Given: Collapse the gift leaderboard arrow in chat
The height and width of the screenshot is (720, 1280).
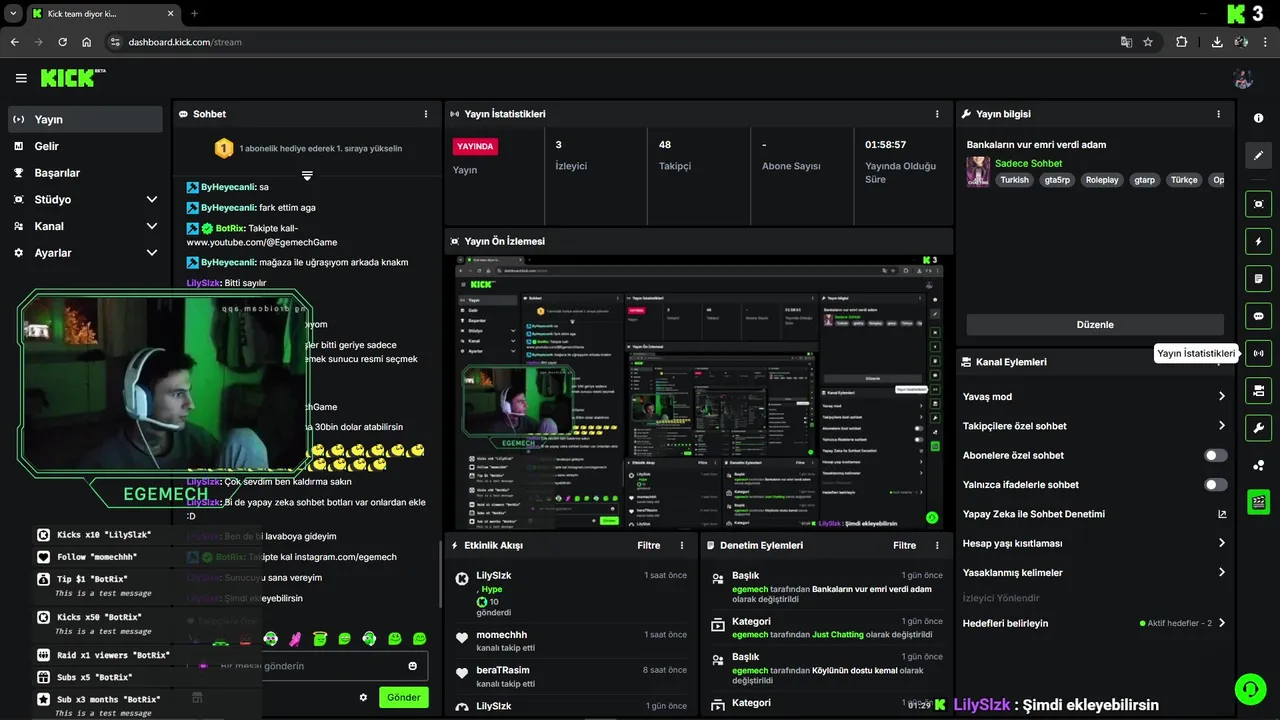Looking at the screenshot, I should 307,176.
